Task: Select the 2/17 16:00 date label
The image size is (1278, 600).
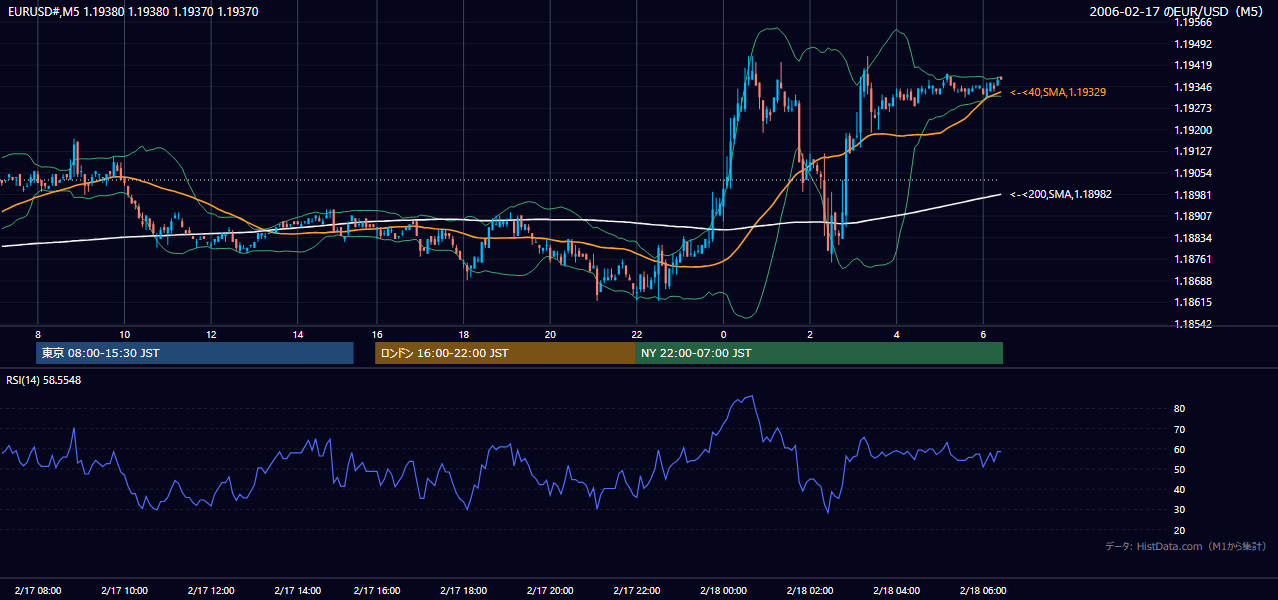Action: tap(377, 591)
